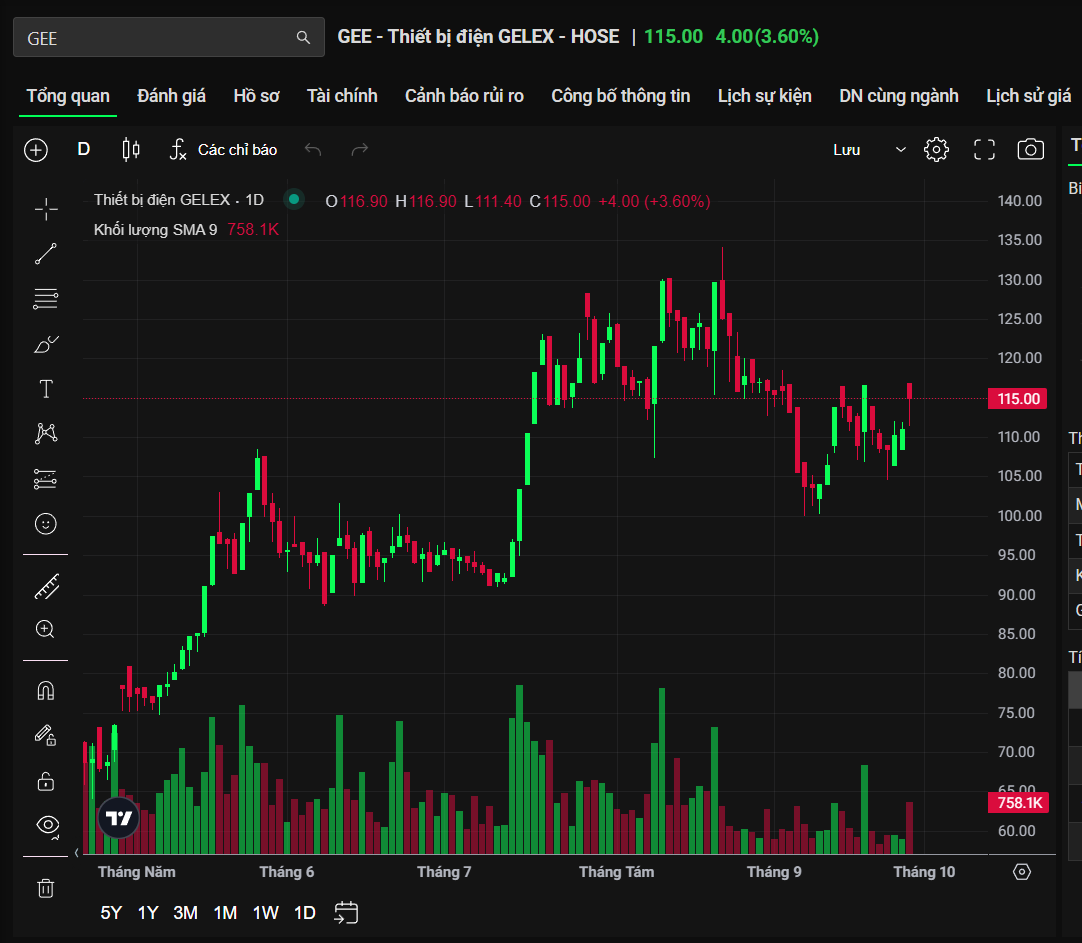This screenshot has width=1082, height=943.
Task: Click the Tháng Tám time axis label
Action: point(616,872)
